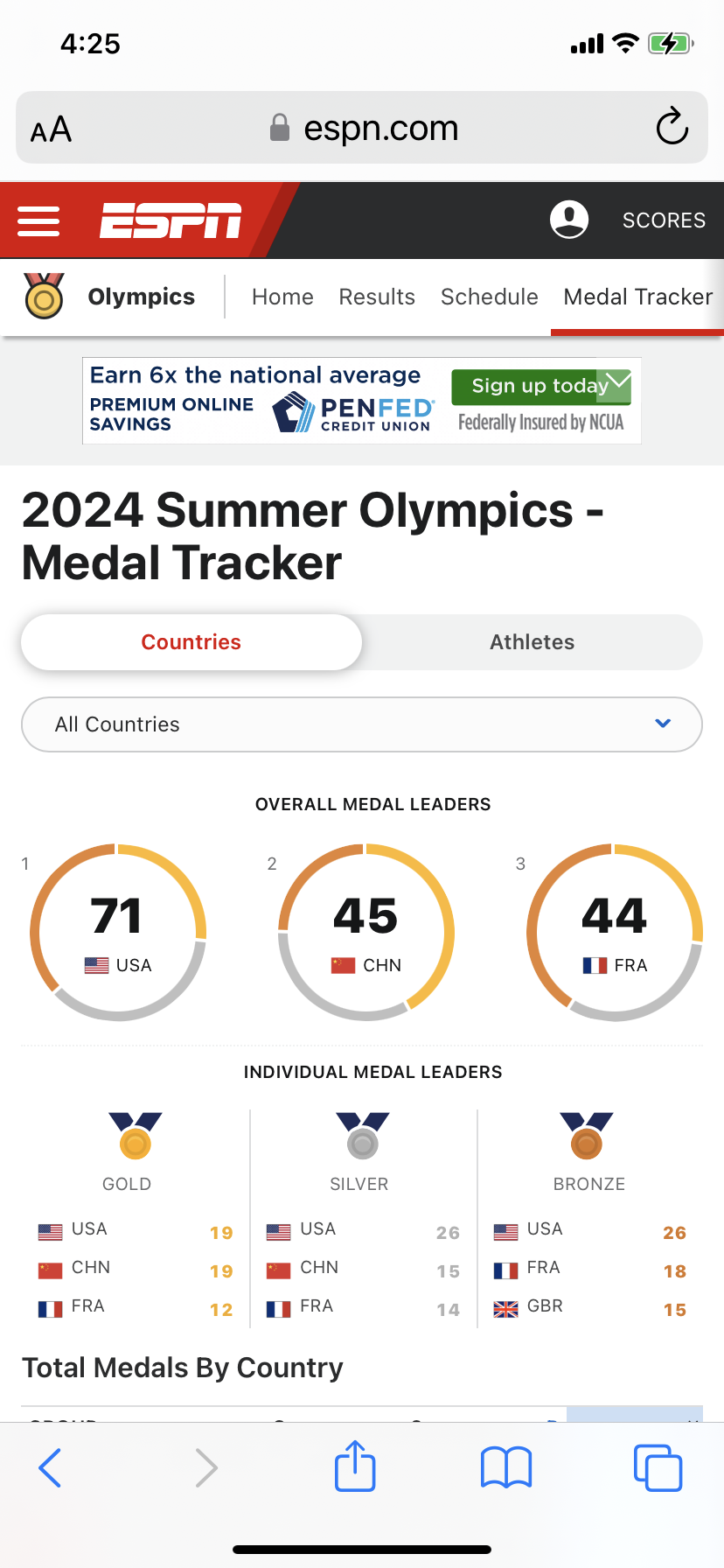Open the user profile icon
Image resolution: width=724 pixels, height=1568 pixels.
click(x=568, y=220)
